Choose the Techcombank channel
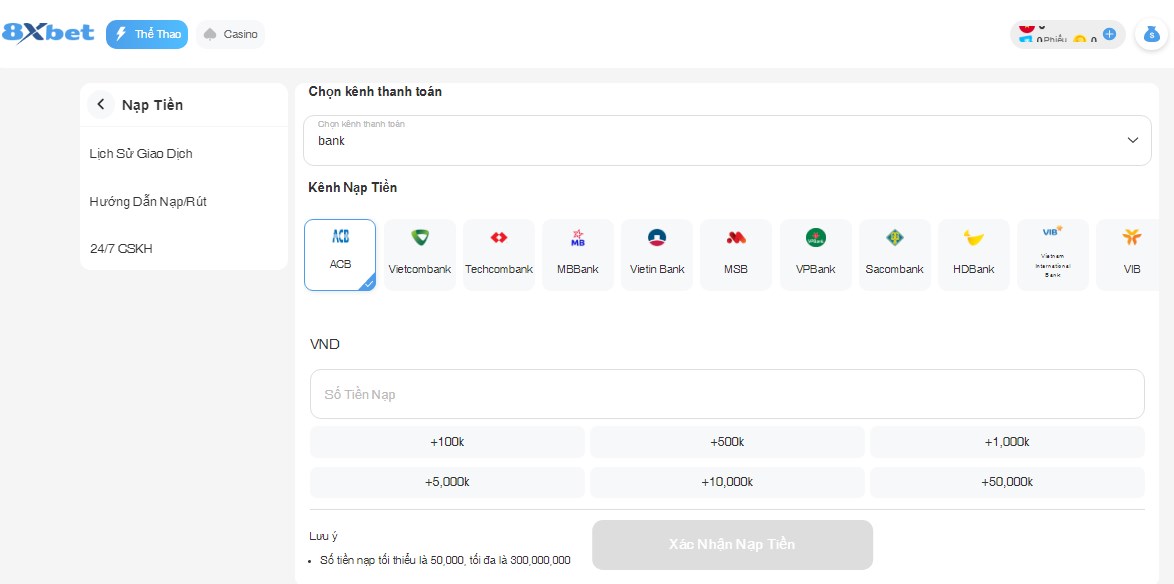The height and width of the screenshot is (584, 1174). [x=499, y=255]
